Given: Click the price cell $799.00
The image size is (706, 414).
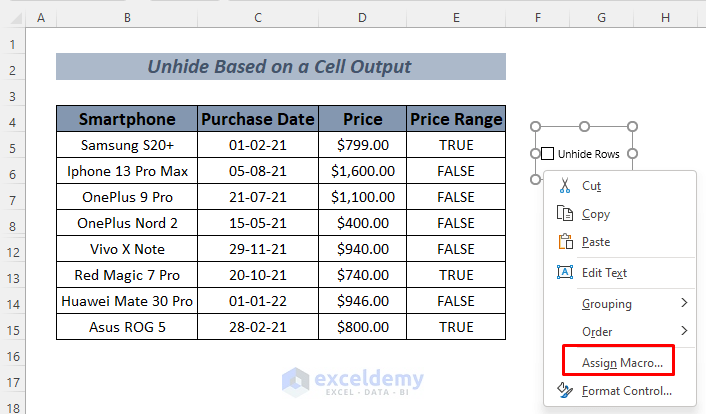Looking at the screenshot, I should 362,145.
